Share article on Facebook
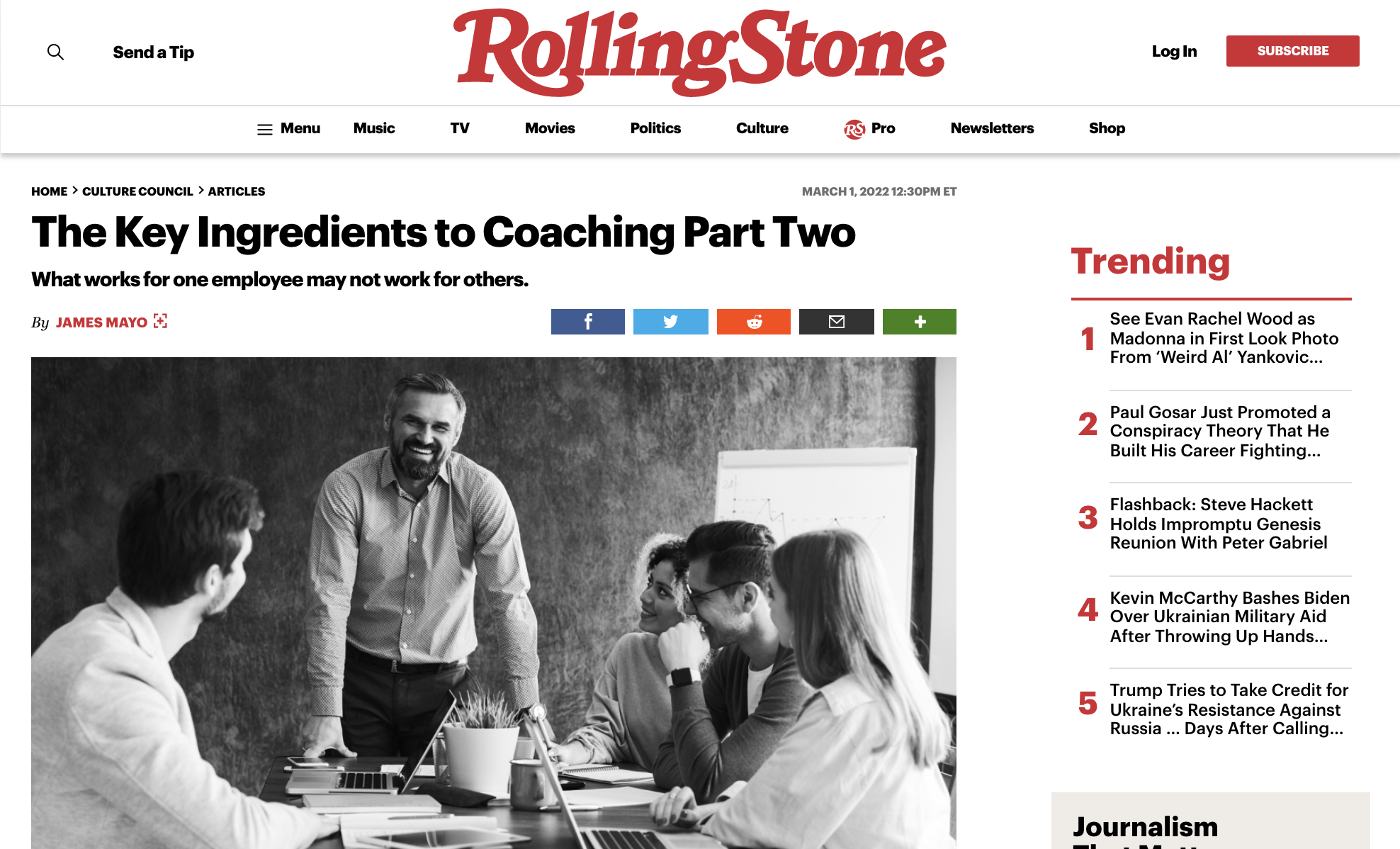Viewport: 1400px width, 849px height. pyautogui.click(x=588, y=322)
